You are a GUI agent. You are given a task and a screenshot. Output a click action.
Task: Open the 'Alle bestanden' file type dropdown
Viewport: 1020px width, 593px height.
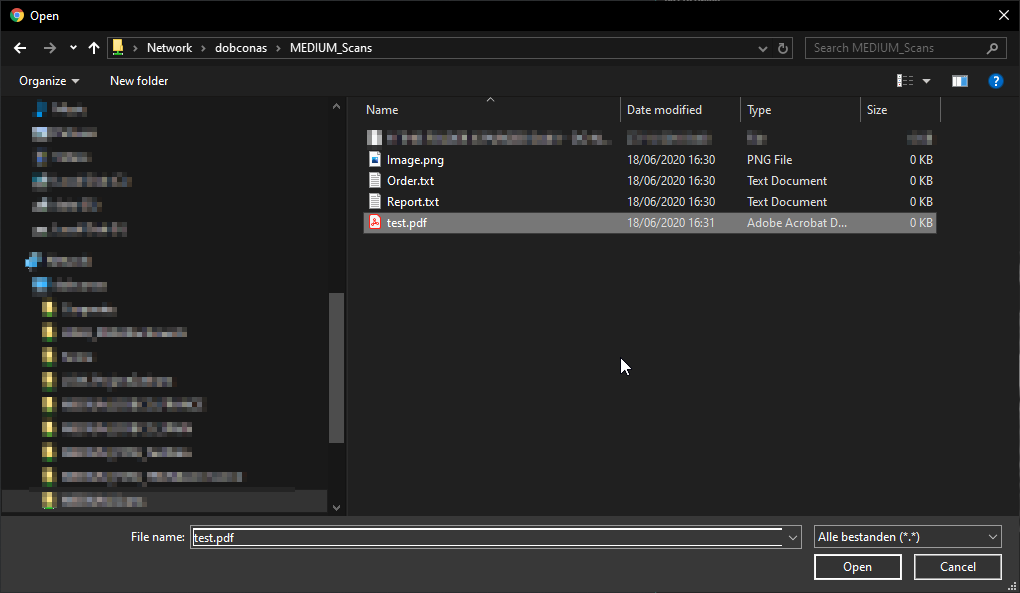908,537
